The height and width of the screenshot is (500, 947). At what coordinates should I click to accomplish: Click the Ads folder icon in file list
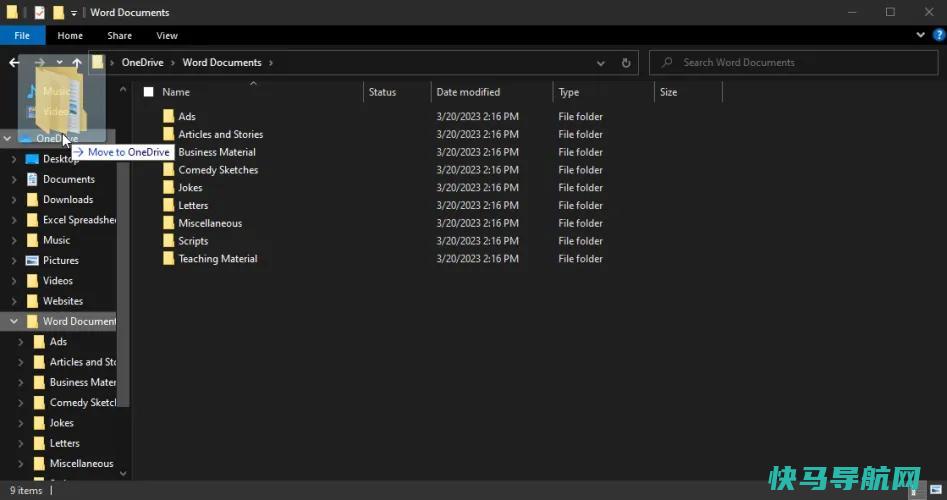169,116
